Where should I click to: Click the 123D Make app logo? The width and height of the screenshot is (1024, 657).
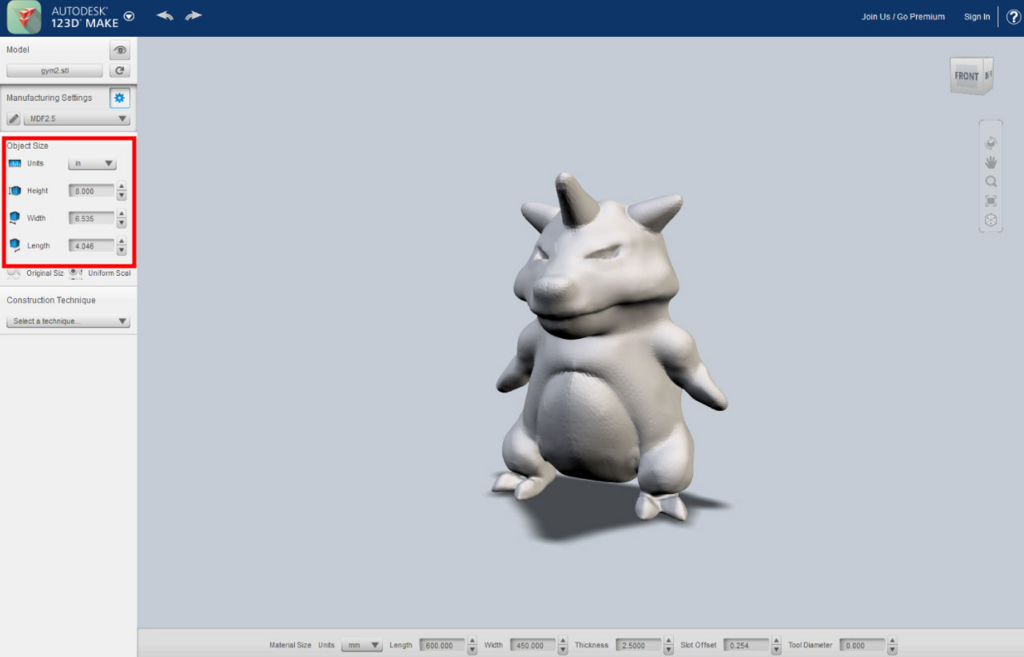click(24, 16)
